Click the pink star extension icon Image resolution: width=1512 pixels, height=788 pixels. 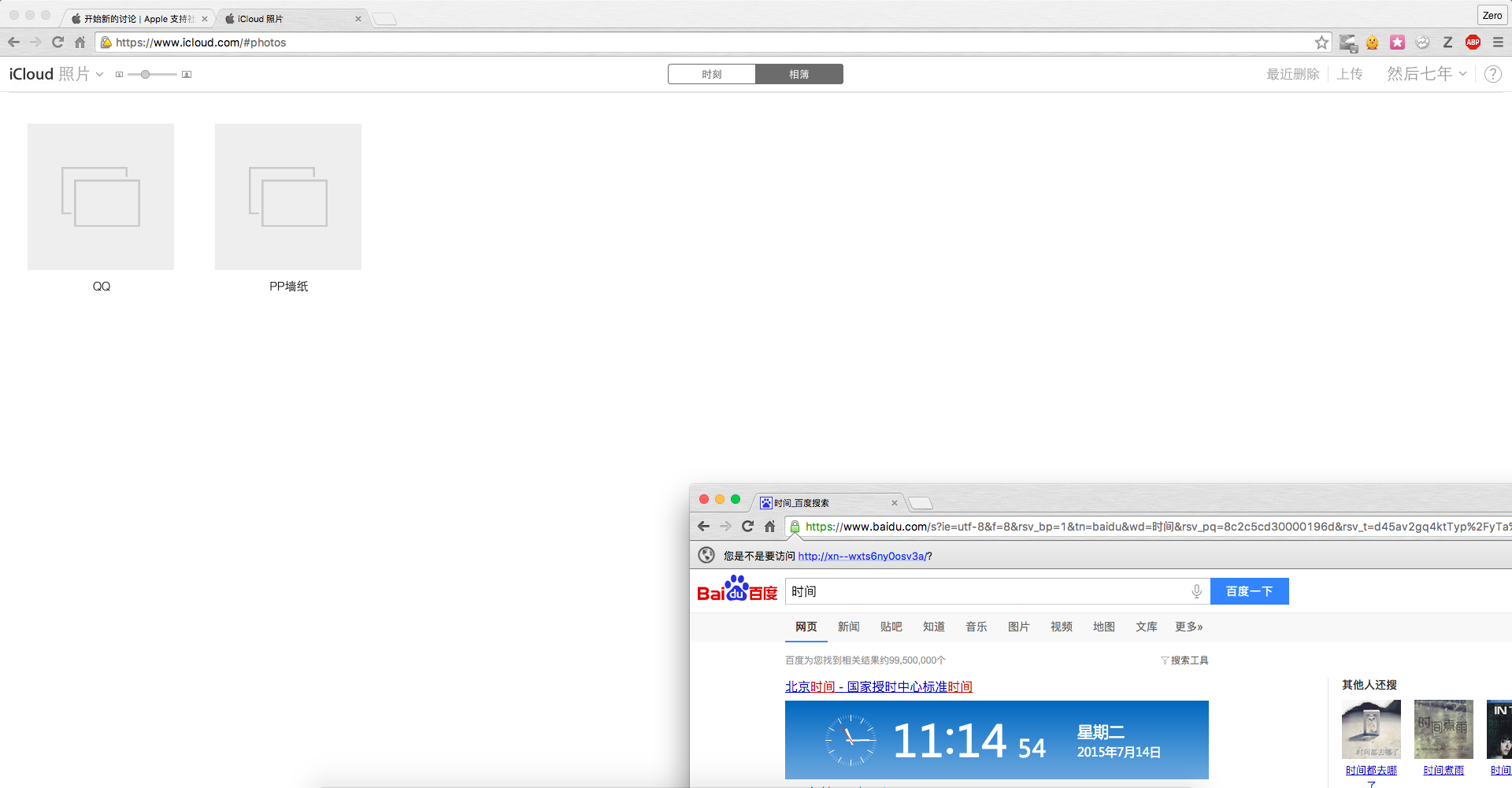(x=1397, y=43)
